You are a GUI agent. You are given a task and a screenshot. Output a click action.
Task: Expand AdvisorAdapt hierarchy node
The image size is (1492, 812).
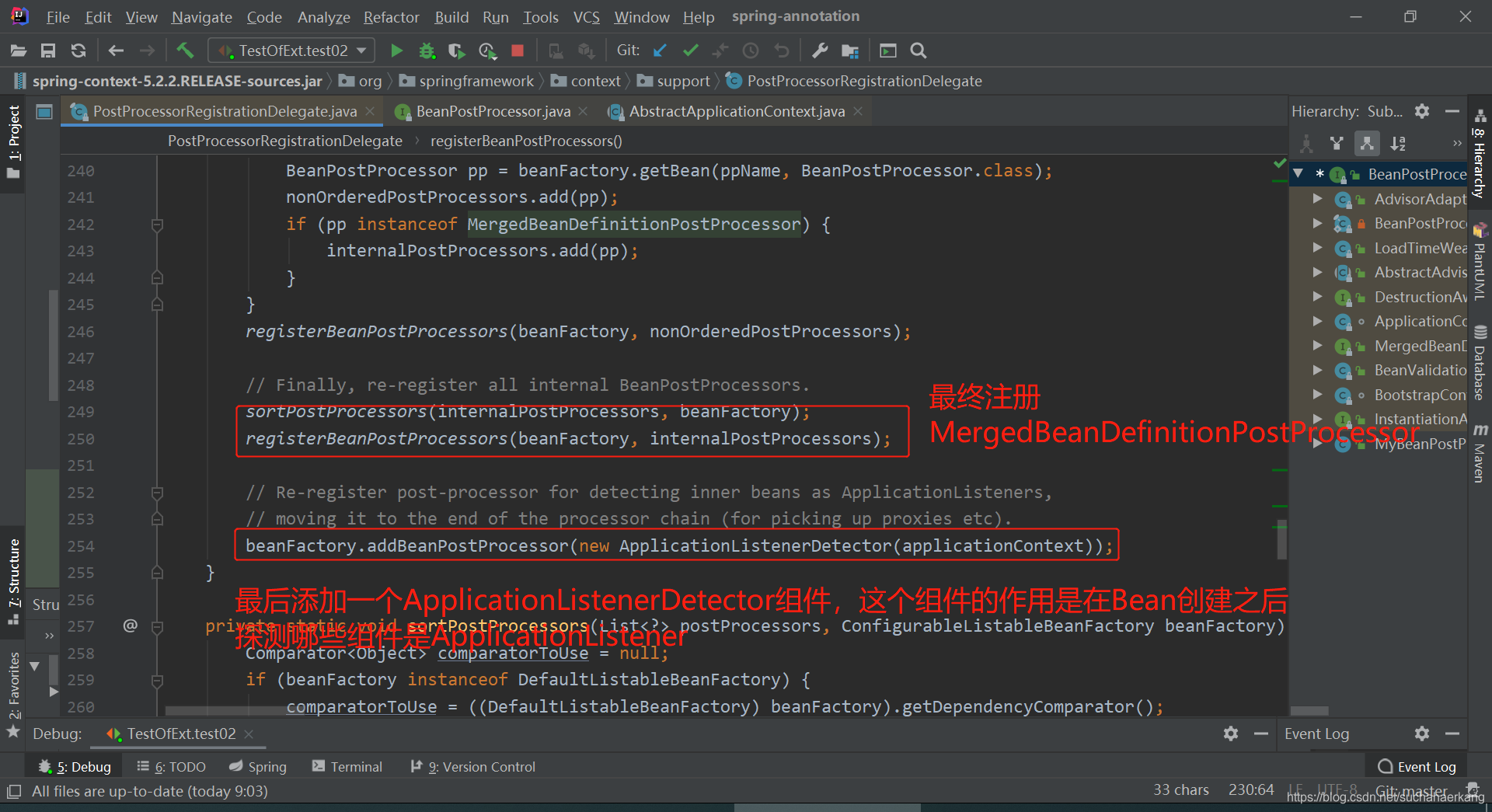(1317, 199)
